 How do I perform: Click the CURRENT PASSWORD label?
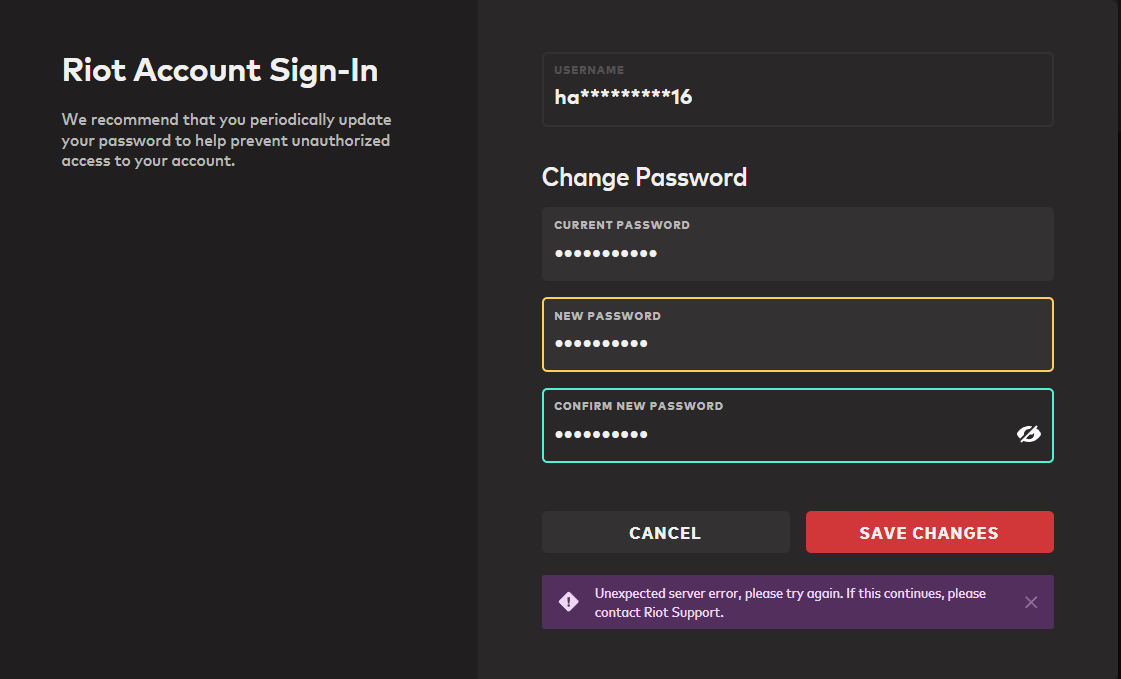622,225
